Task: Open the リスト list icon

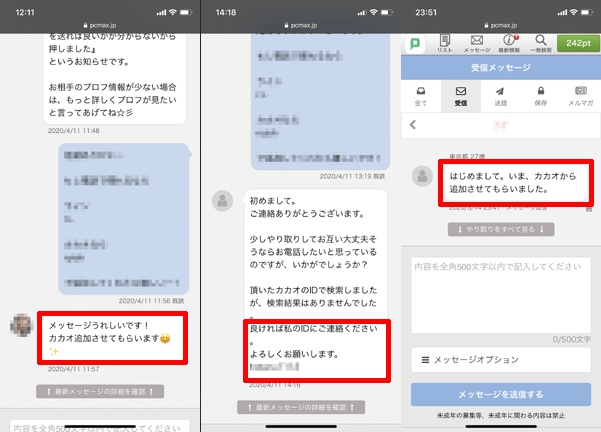Action: pos(445,43)
